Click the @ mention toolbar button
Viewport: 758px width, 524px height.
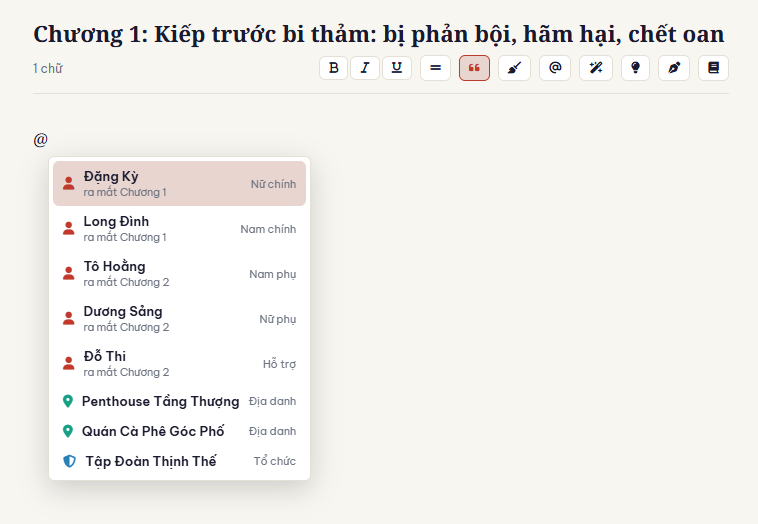pos(555,68)
